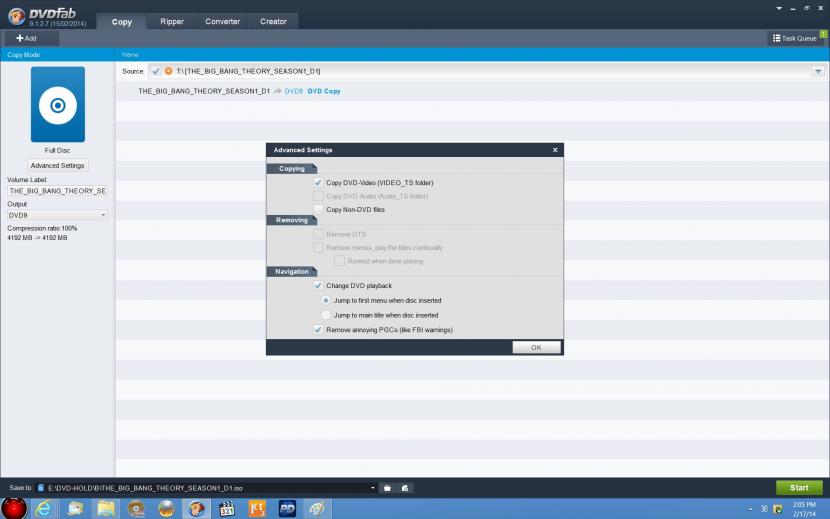Viewport: 830px width, 519px height.
Task: Click THE_BIG_BANG_THEORY_SEASON1_D1 title row
Action: pyautogui.click(x=472, y=91)
